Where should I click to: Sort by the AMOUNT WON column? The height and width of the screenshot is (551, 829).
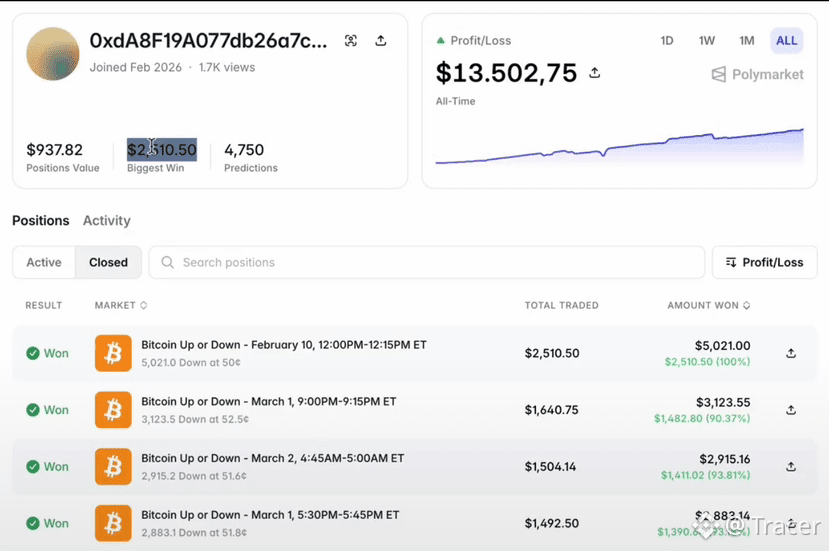pyautogui.click(x=708, y=306)
